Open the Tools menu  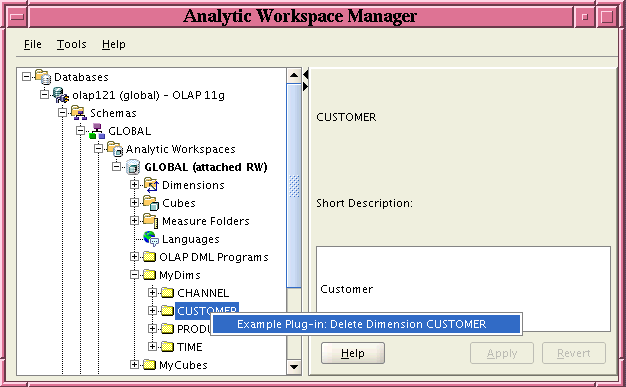pos(71,44)
